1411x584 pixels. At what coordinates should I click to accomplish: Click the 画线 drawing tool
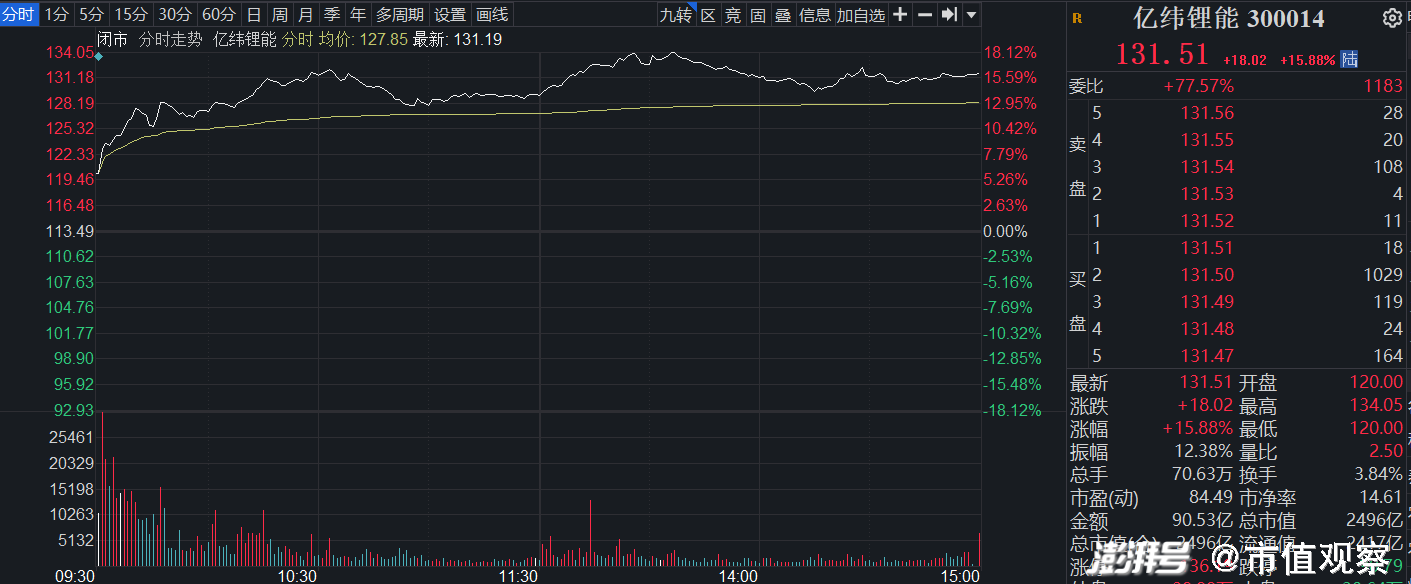(x=498, y=15)
